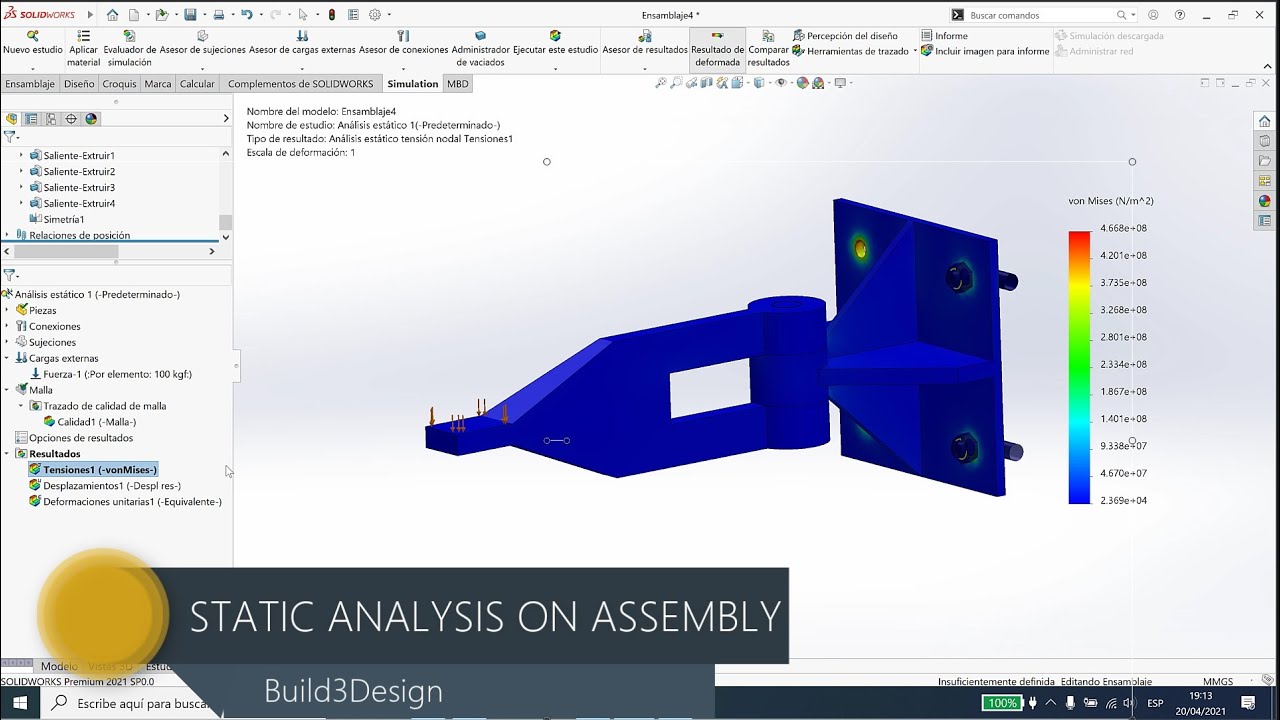Click Informe button

coord(944,36)
